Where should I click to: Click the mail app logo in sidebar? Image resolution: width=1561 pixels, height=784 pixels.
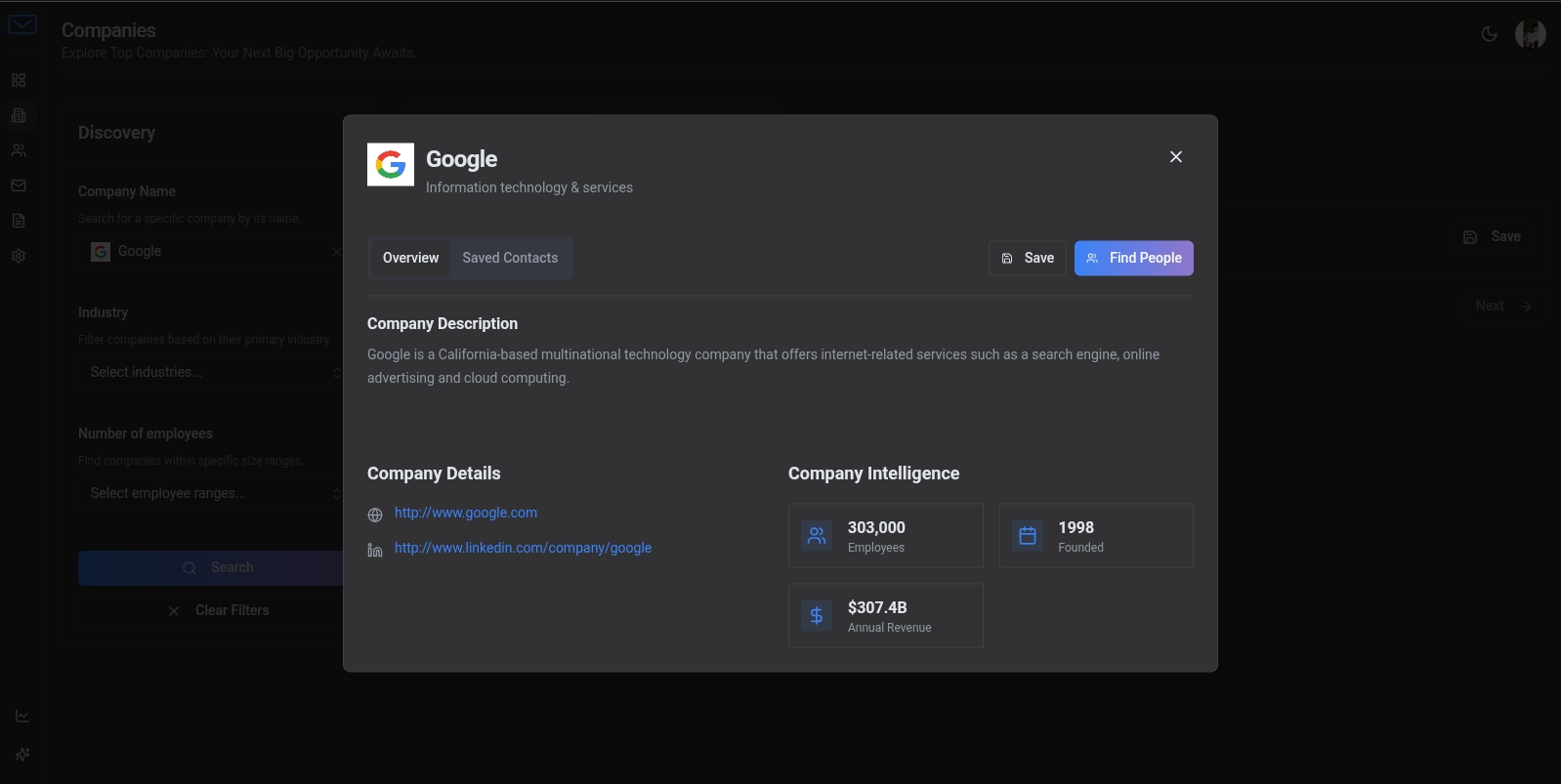coord(22,24)
